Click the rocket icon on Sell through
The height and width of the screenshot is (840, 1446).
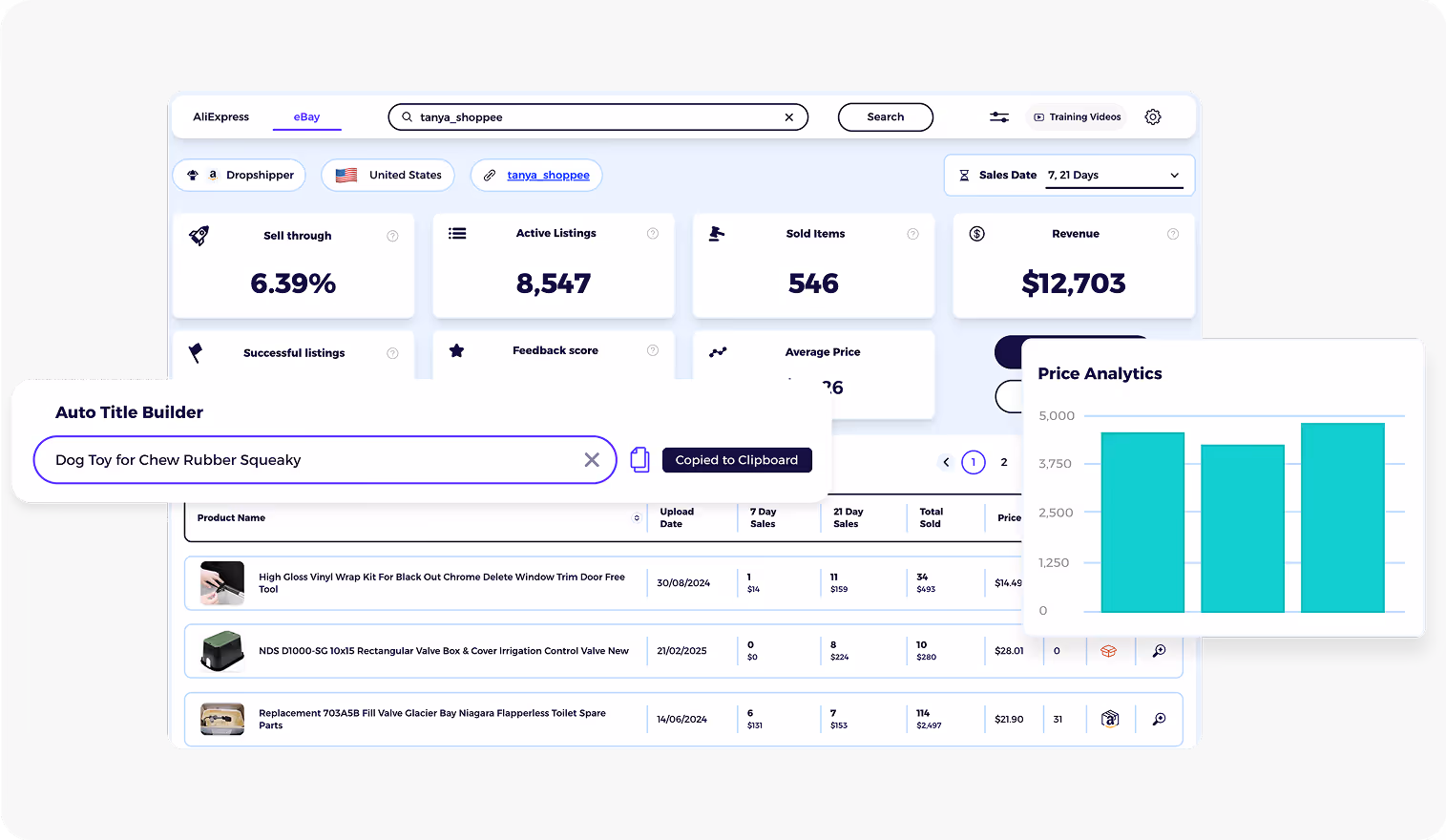click(199, 236)
